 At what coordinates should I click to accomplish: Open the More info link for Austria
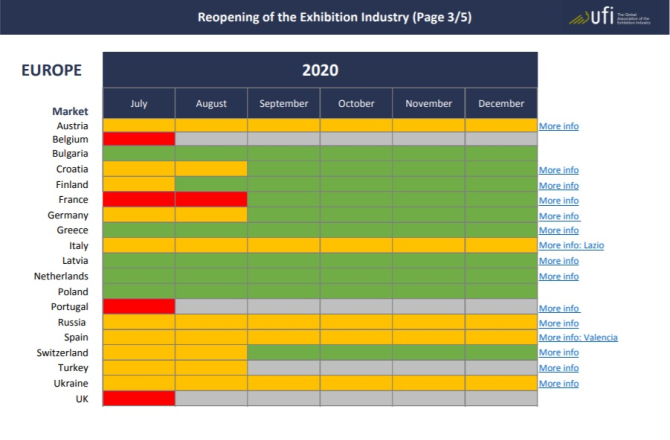[558, 127]
